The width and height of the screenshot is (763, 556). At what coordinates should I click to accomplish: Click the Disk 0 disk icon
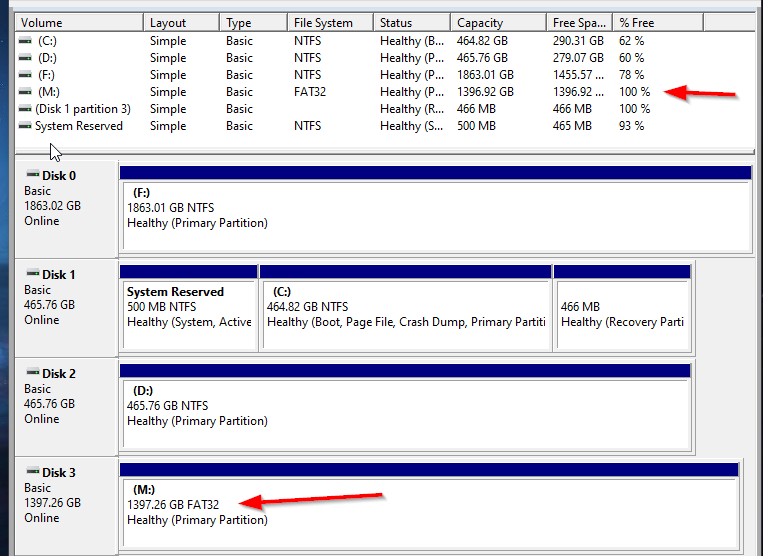click(x=33, y=174)
